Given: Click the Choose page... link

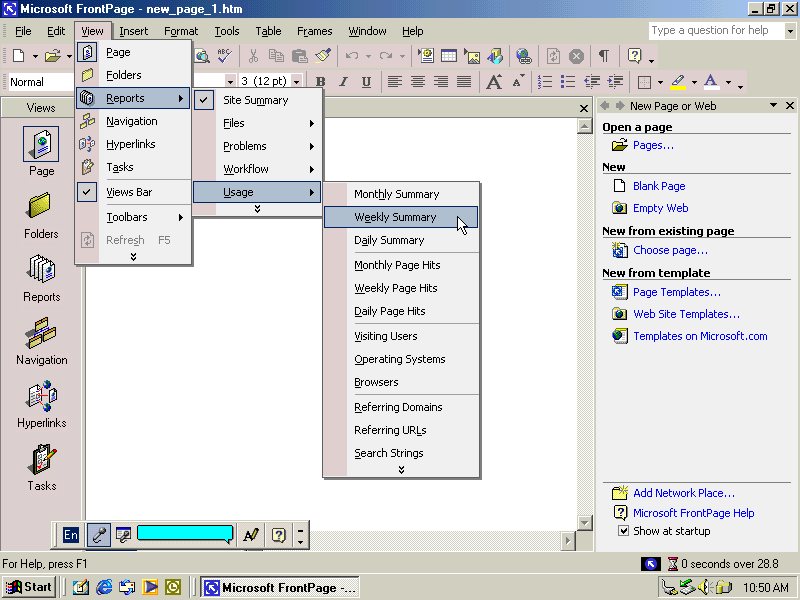Looking at the screenshot, I should click(670, 250).
